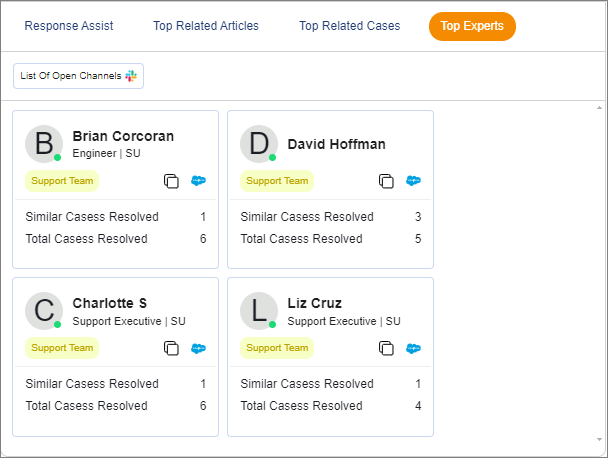Click copy icon on Liz Cruz's card

pyautogui.click(x=386, y=348)
